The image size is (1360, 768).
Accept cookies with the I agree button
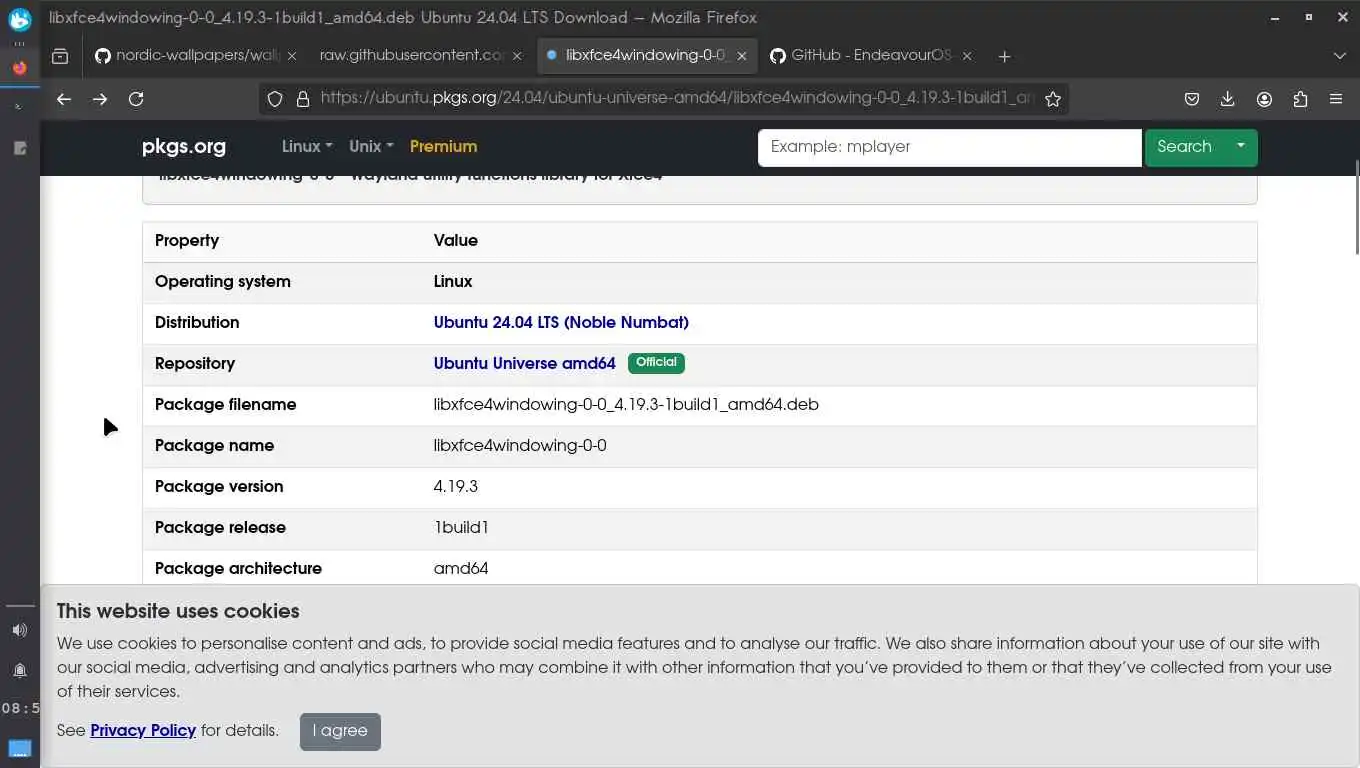tap(340, 731)
